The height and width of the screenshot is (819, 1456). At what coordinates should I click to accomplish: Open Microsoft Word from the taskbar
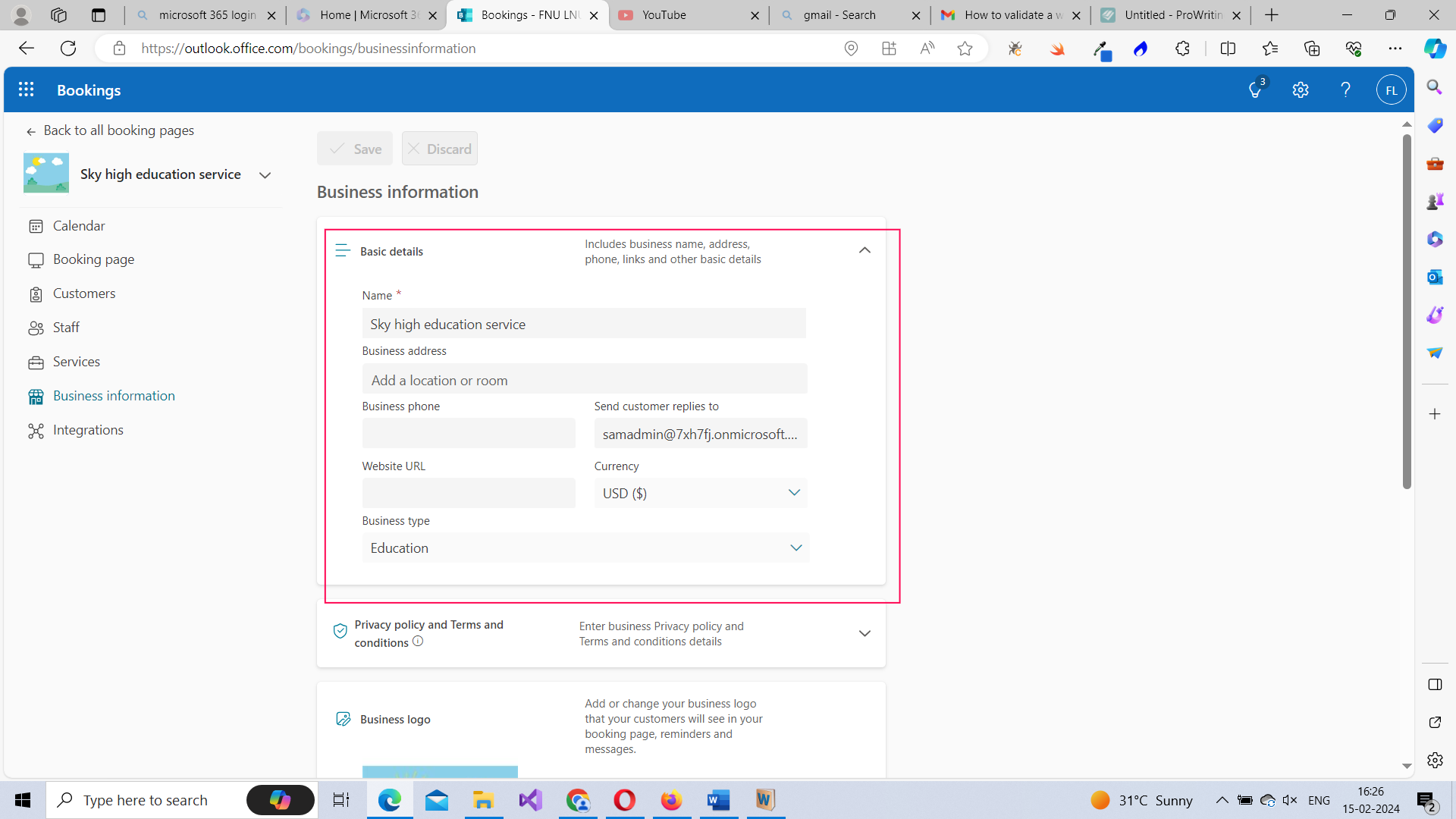tap(718, 800)
